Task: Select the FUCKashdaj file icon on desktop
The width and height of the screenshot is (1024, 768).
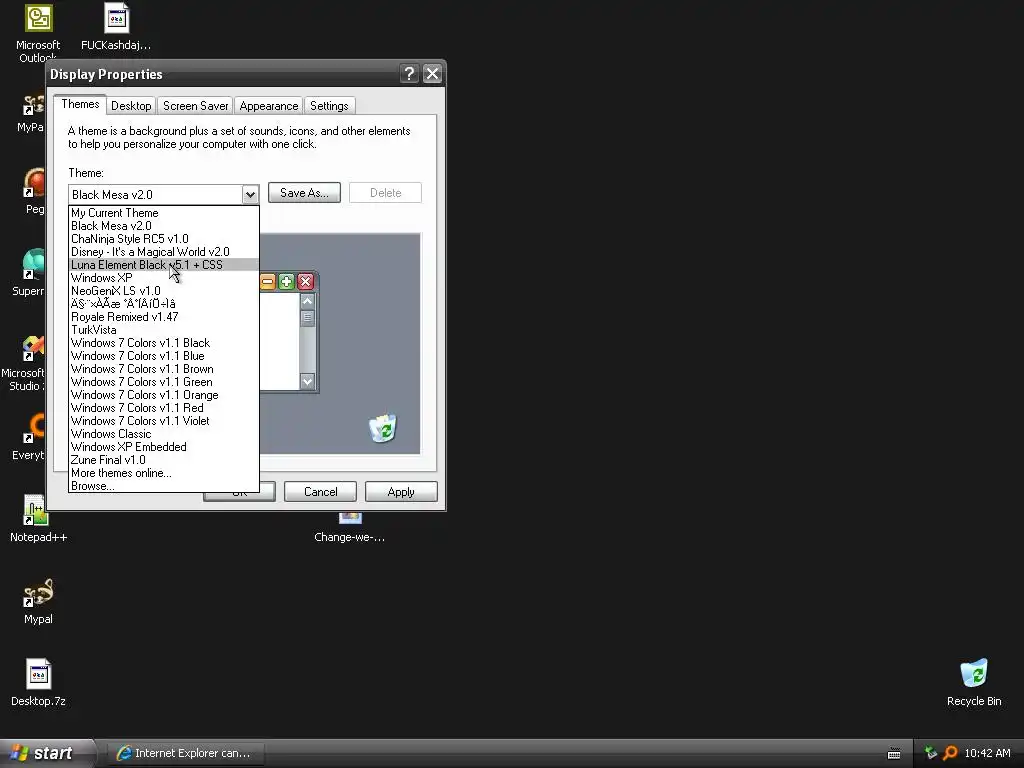Action: [x=116, y=27]
